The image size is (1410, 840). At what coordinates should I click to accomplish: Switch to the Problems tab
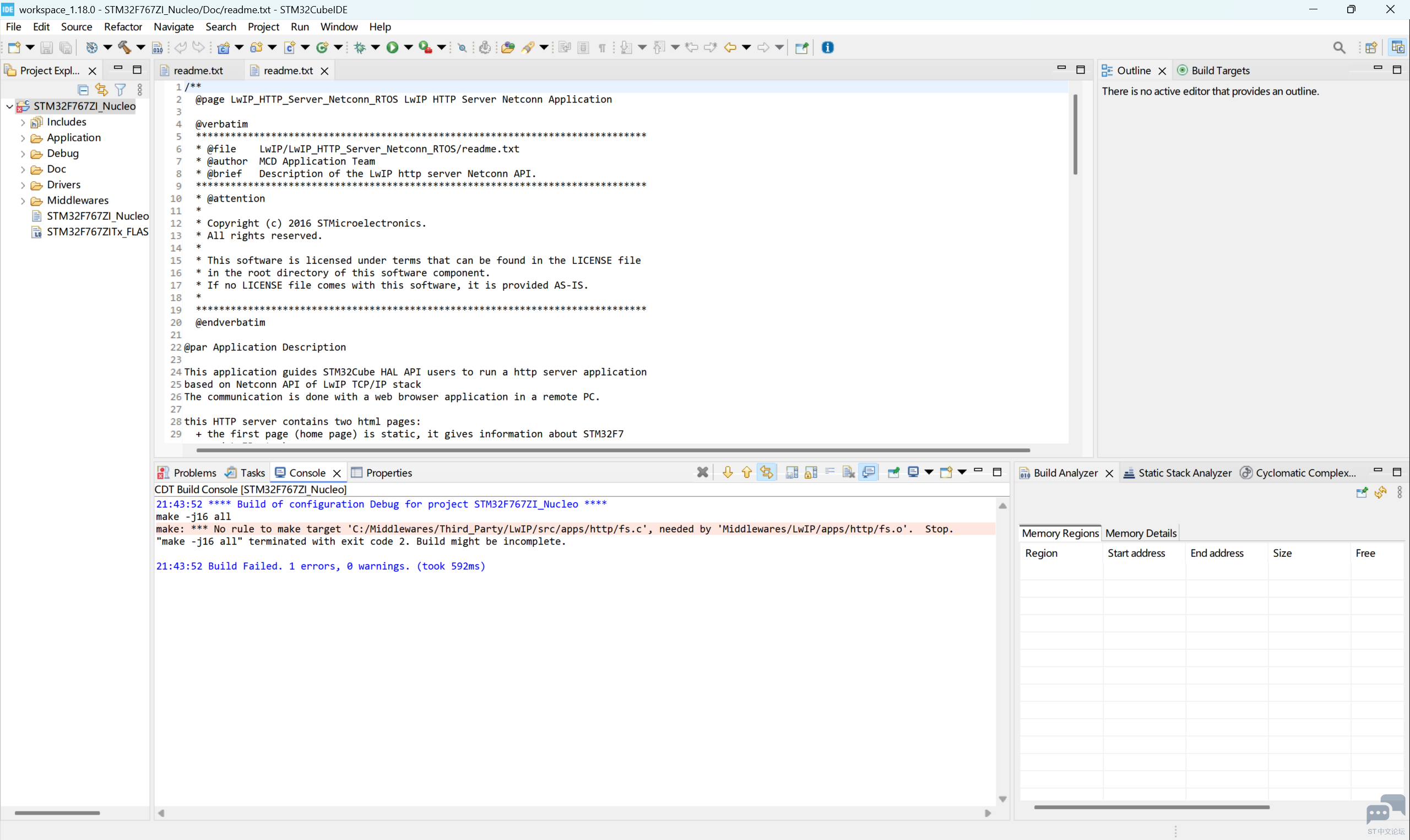187,473
